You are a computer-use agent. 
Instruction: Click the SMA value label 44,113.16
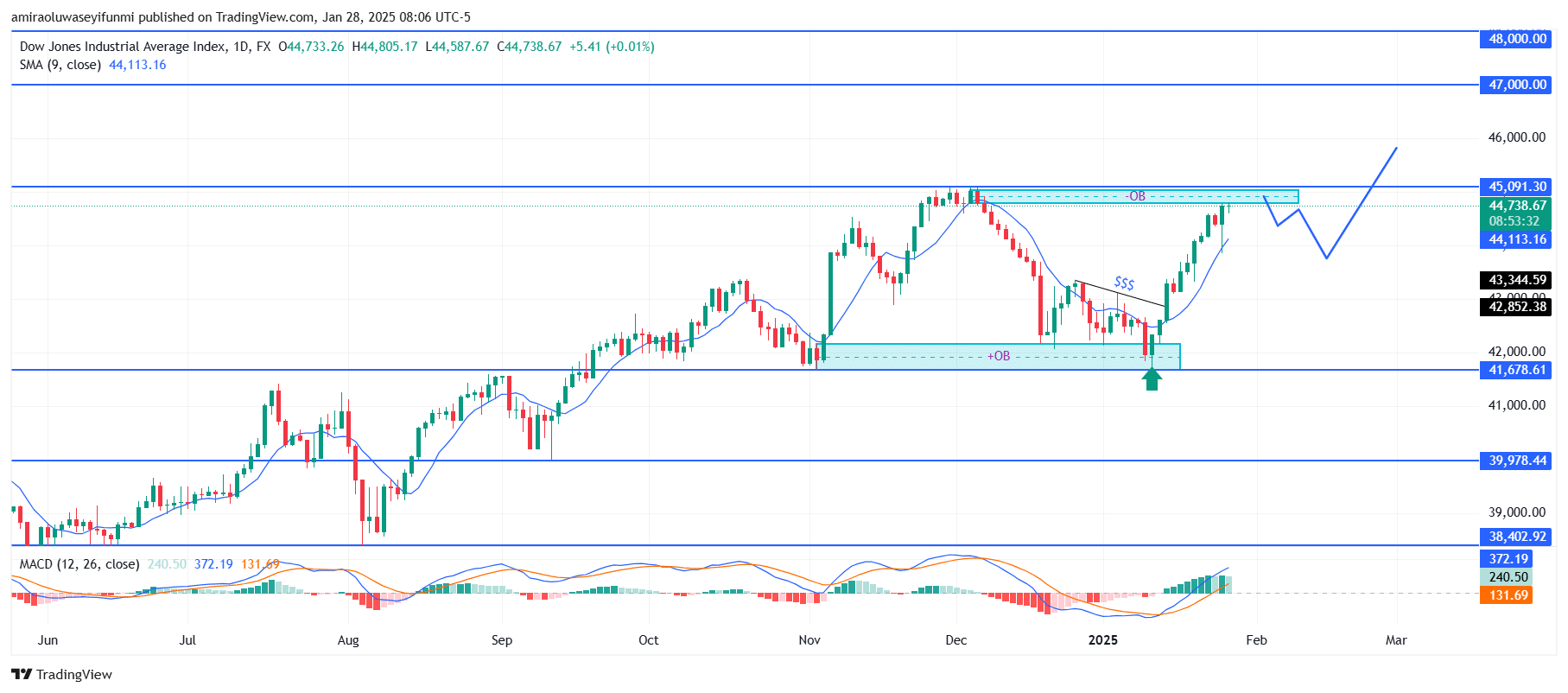pyautogui.click(x=1516, y=239)
